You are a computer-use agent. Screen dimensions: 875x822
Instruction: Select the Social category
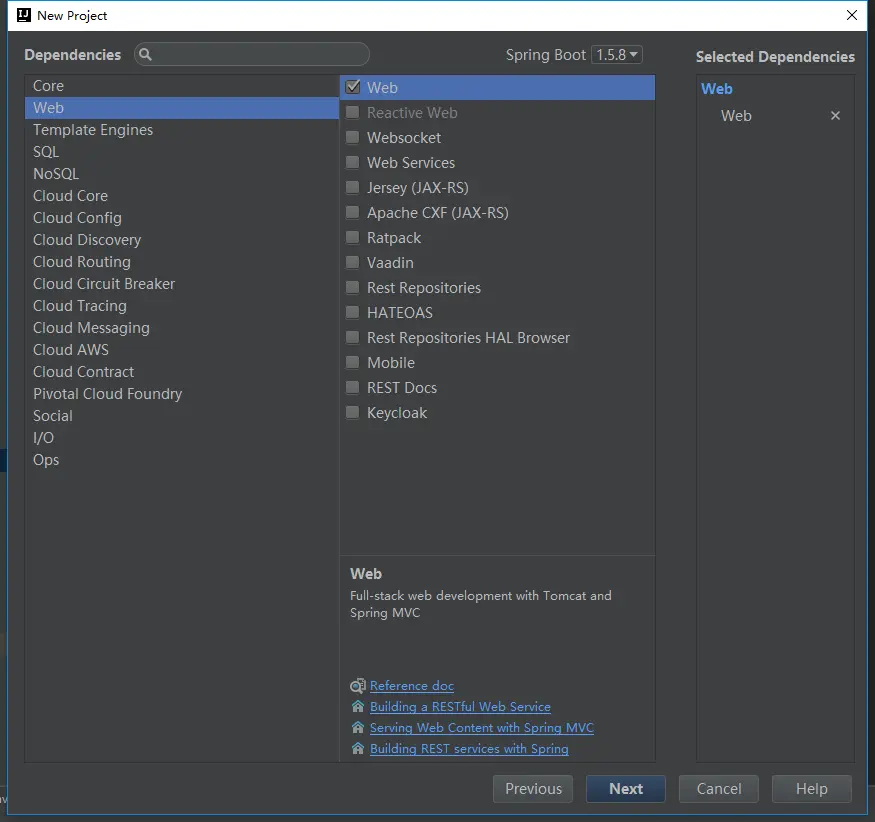181,416
